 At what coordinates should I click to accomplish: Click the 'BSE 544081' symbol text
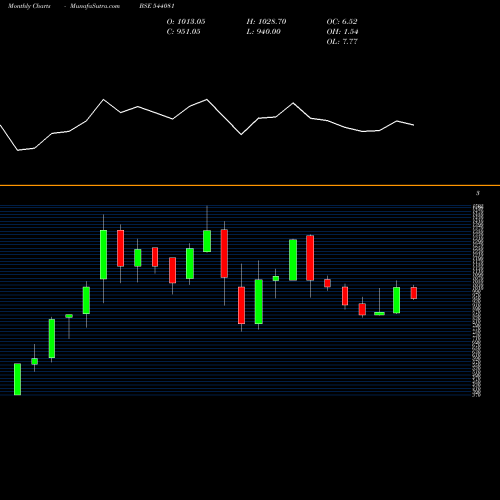(x=157, y=6)
